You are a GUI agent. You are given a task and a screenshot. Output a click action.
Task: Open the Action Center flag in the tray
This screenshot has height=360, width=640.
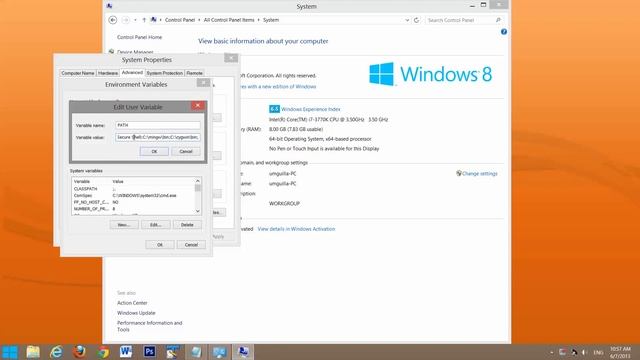562,352
